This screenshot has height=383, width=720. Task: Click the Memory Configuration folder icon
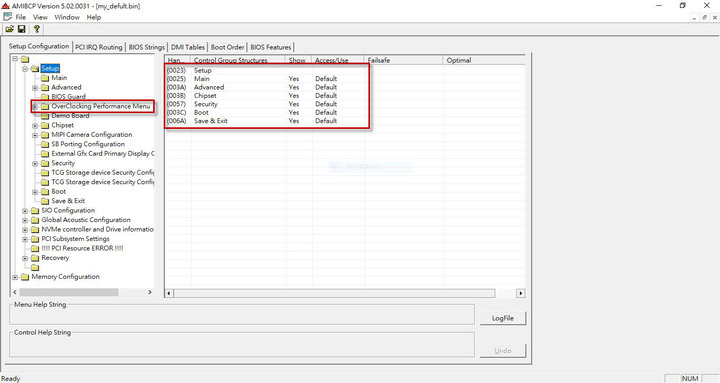click(x=25, y=277)
